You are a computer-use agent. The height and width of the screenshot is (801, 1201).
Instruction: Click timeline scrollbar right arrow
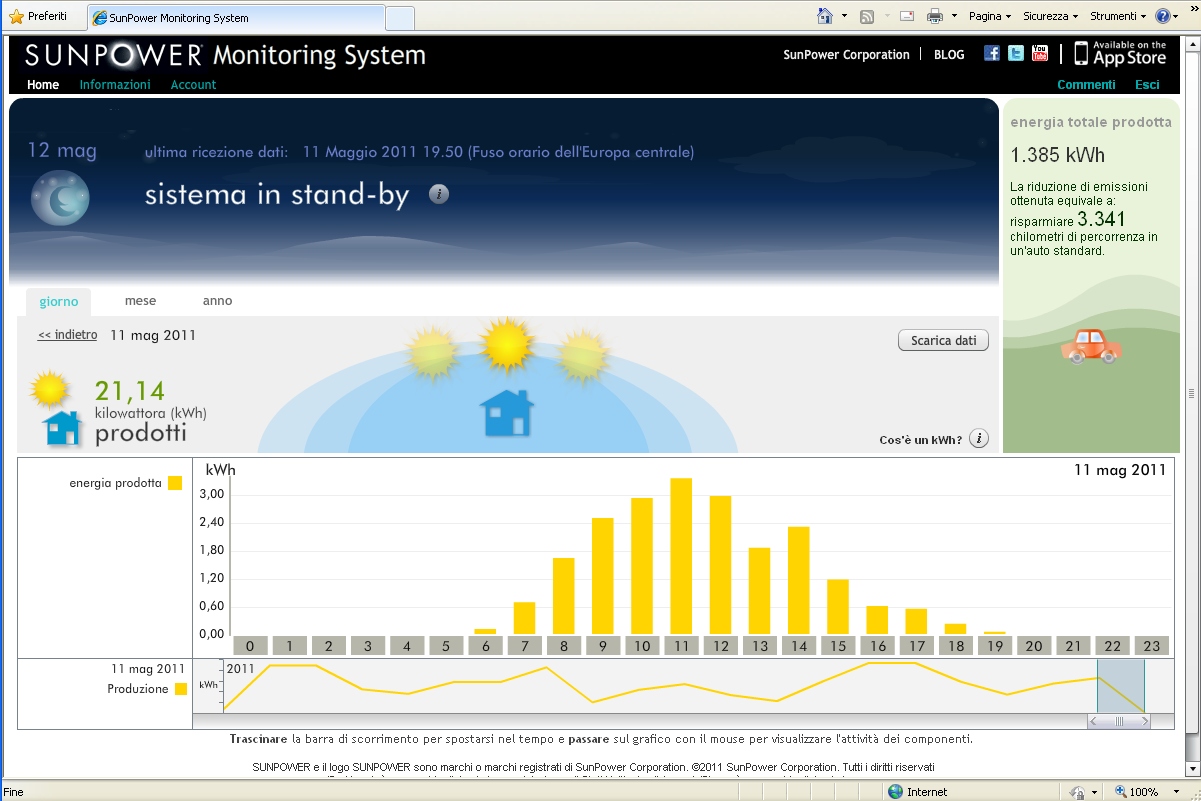(1145, 721)
